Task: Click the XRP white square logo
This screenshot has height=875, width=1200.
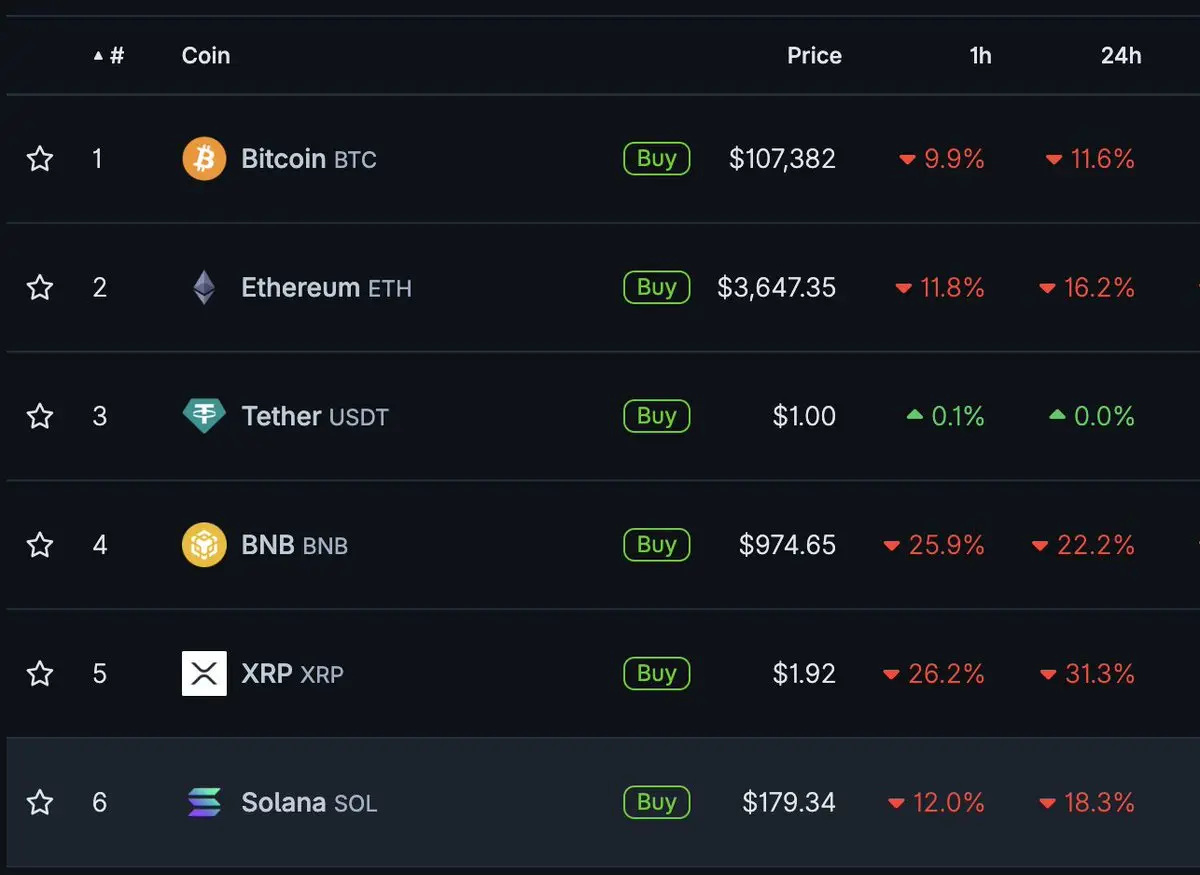Action: (x=204, y=673)
